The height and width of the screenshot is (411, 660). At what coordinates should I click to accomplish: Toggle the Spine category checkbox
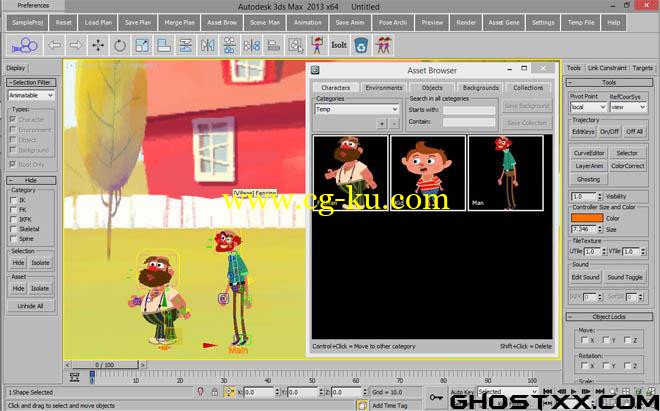coord(13,239)
